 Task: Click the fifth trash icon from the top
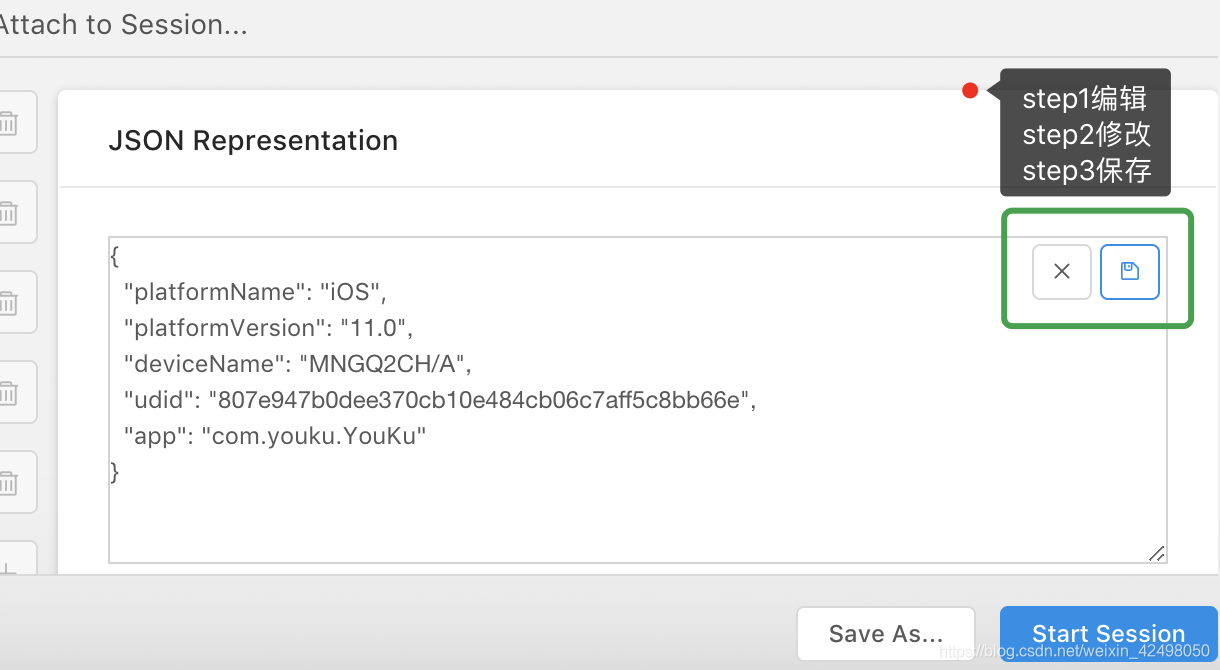coord(8,482)
